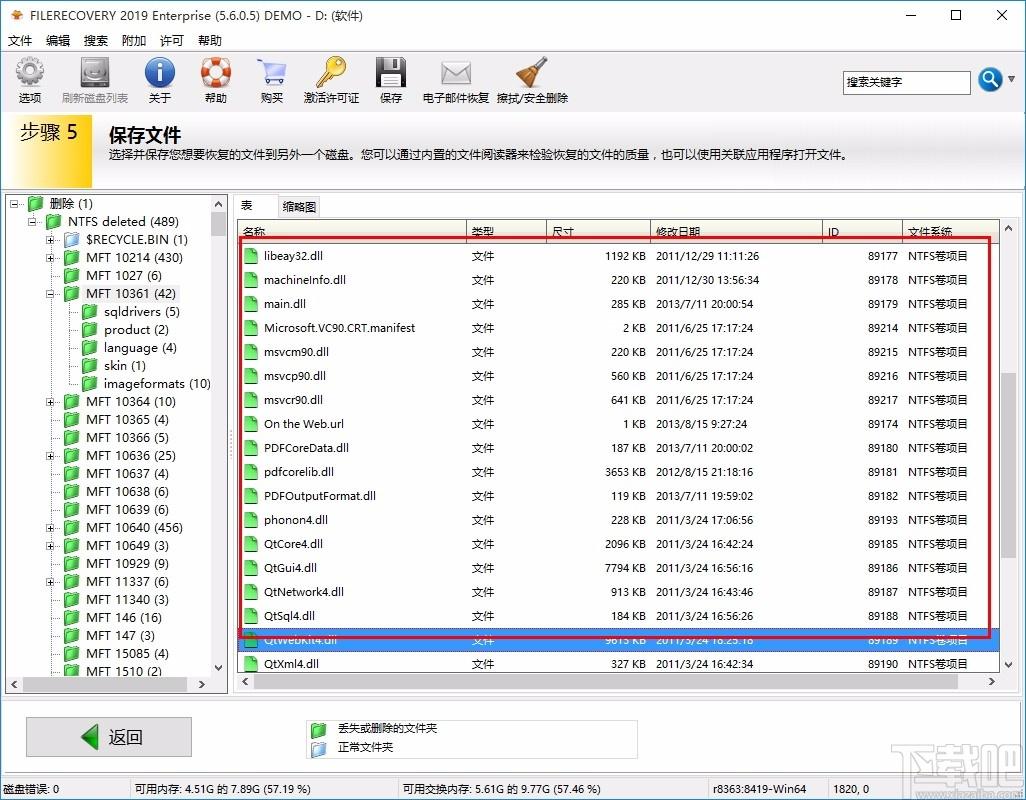Click the Purchase shopping cart icon
The height and width of the screenshot is (800, 1026).
(272, 80)
